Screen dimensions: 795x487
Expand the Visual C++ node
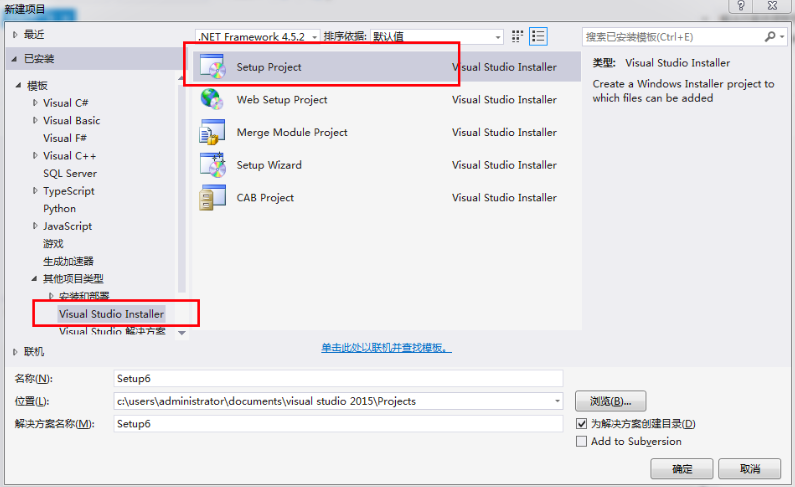35,156
